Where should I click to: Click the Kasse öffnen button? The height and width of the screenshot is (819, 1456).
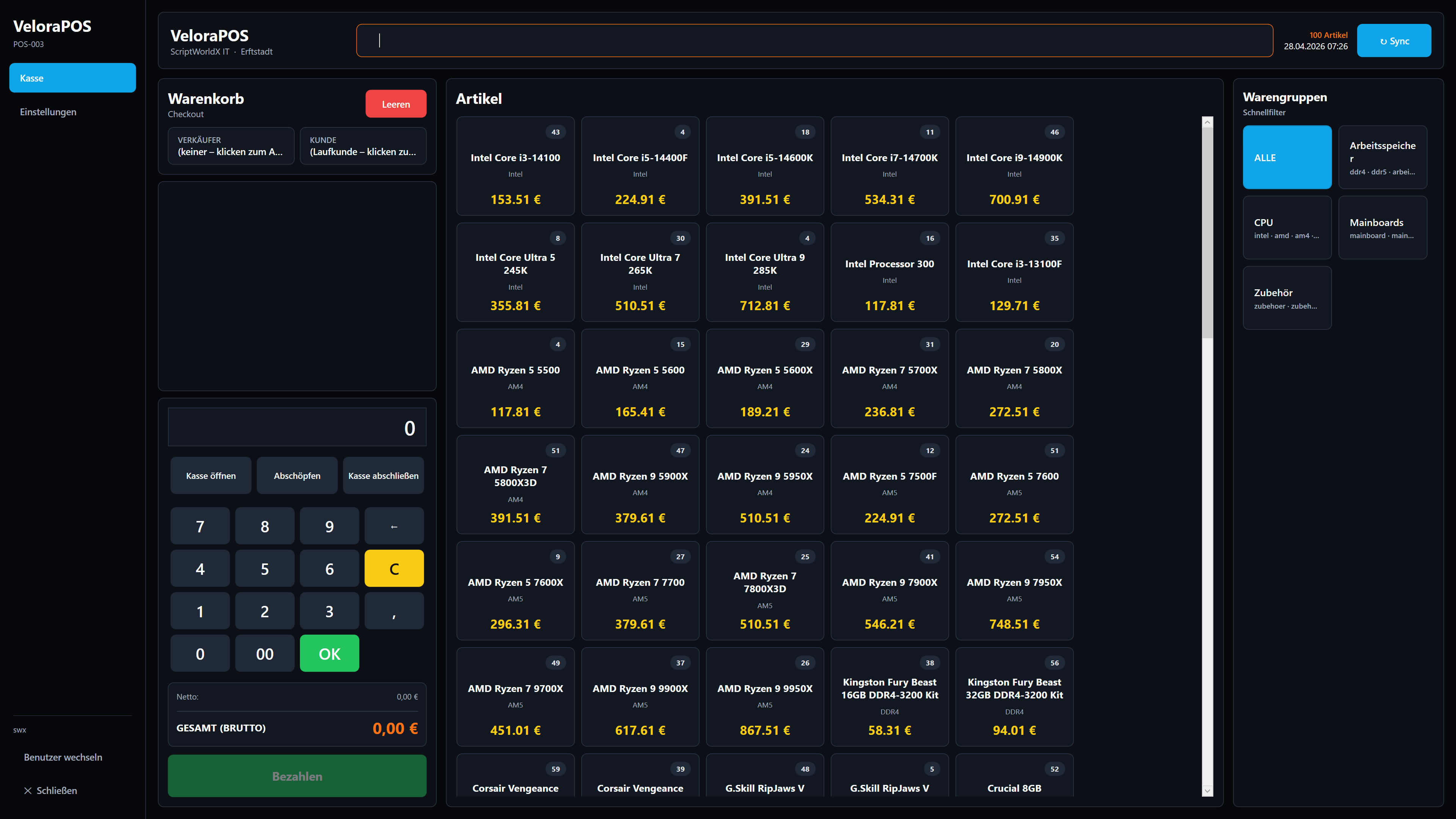click(211, 475)
